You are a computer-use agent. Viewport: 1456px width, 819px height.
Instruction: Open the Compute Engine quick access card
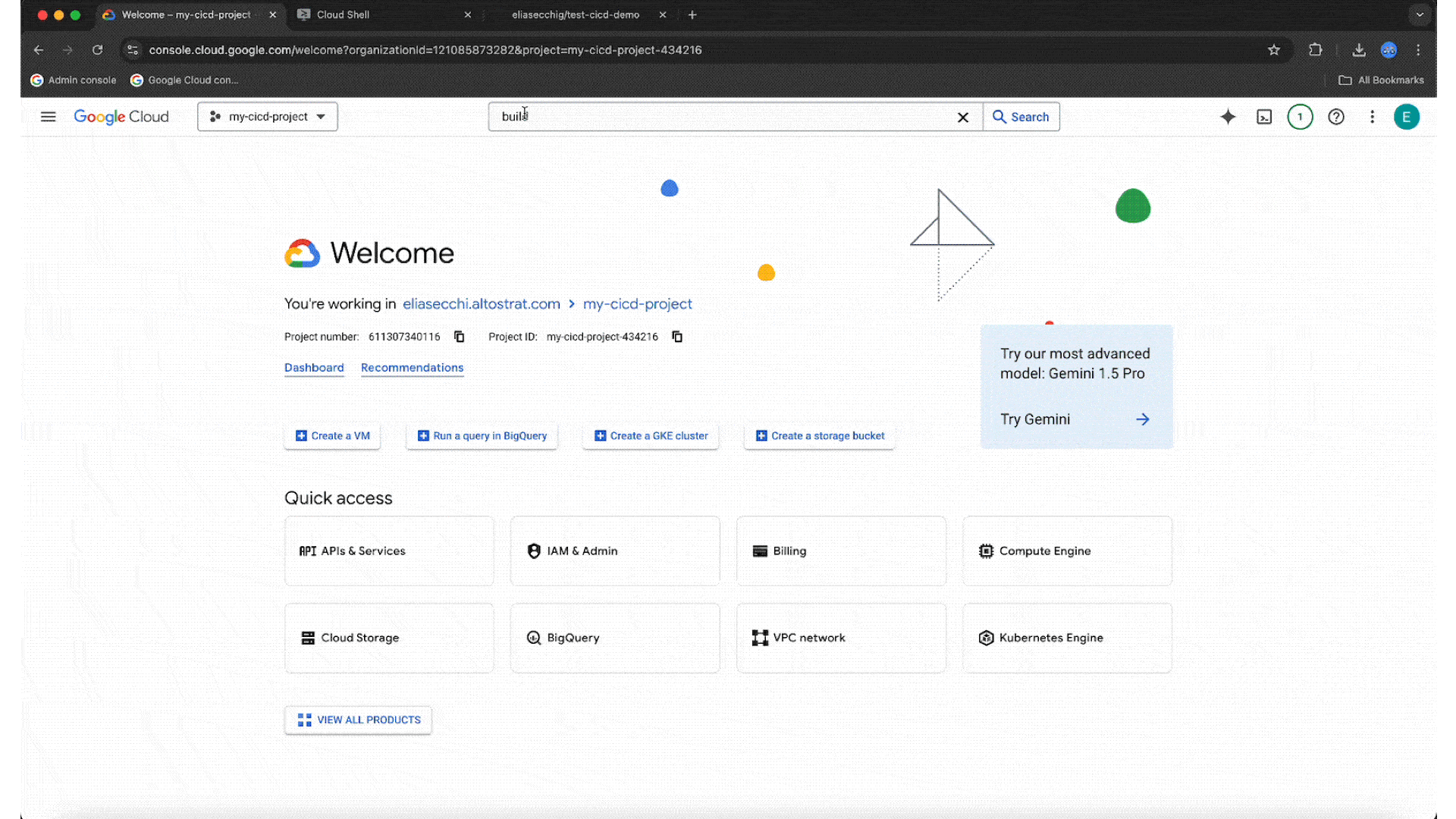[x=1067, y=551]
